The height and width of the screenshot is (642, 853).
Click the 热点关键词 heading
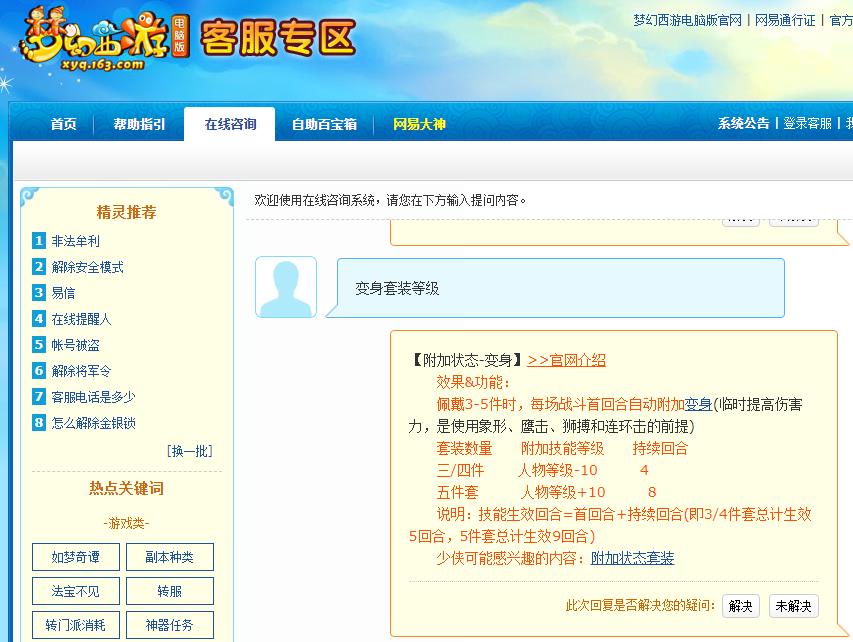tap(126, 488)
